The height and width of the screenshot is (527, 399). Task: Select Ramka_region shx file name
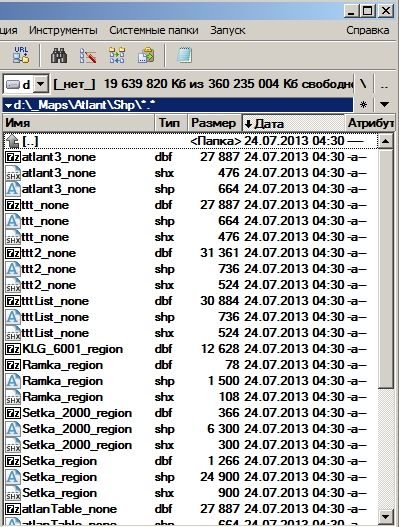(x=63, y=397)
